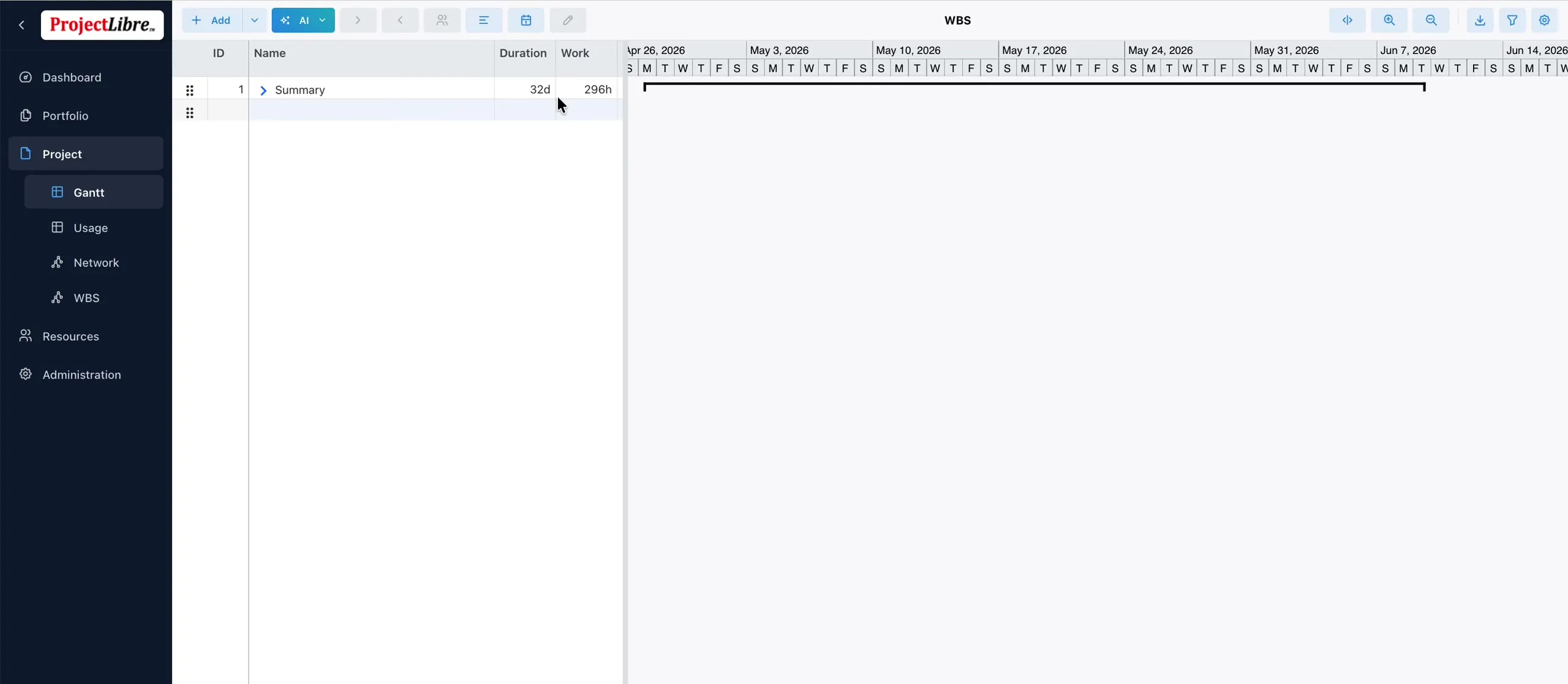Screen dimensions: 1568x684
Task: Open the calendar icon in toolbar
Action: click(x=526, y=20)
